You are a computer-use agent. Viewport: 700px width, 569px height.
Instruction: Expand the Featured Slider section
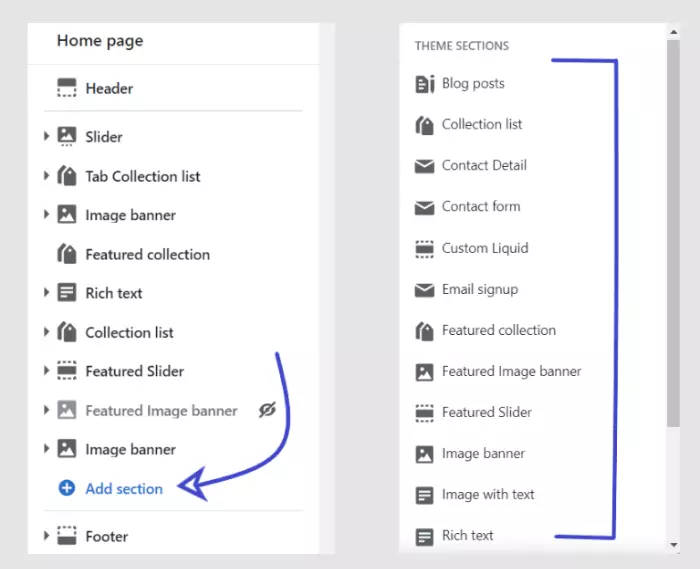(46, 370)
